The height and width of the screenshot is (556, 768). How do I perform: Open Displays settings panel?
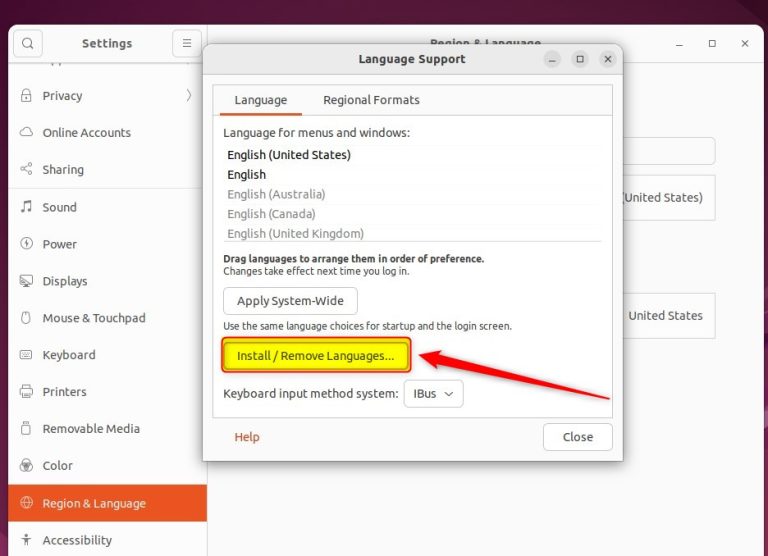pos(107,281)
